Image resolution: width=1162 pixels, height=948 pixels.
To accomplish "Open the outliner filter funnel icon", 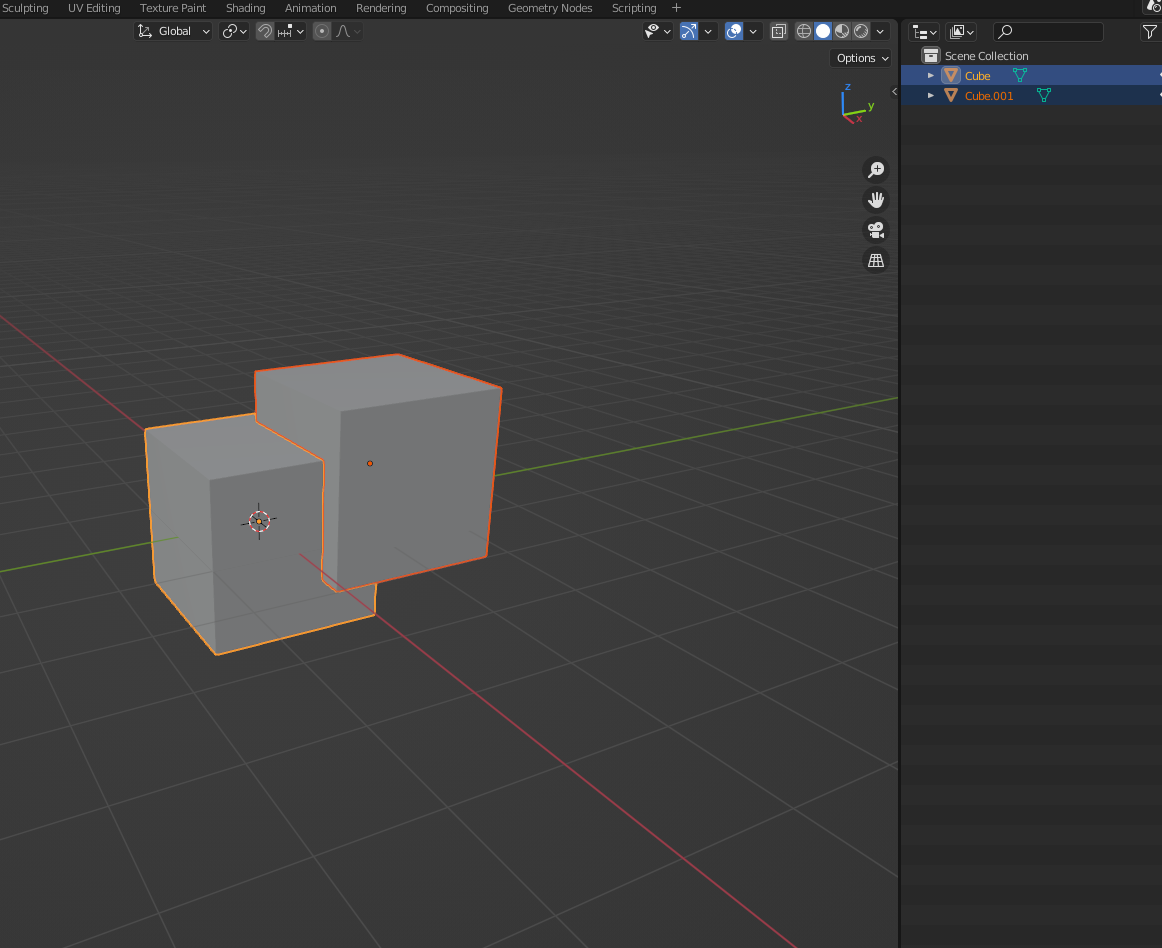I will 1149,32.
